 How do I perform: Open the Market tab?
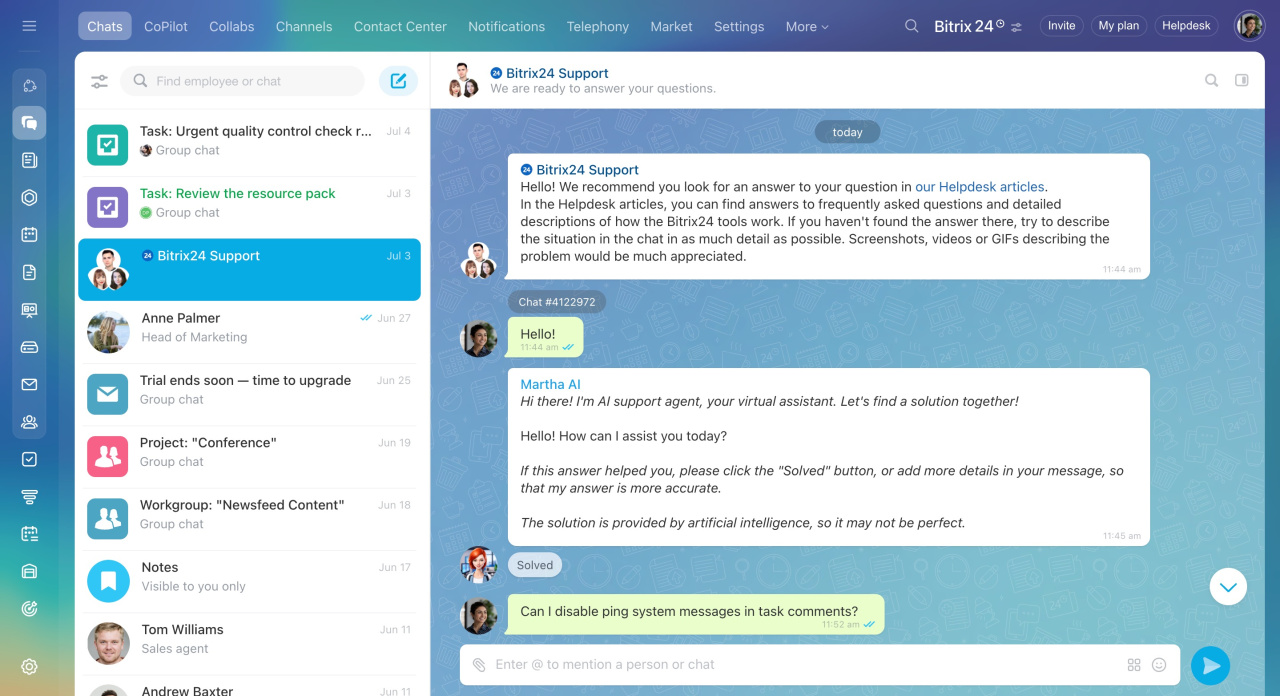pyautogui.click(x=671, y=27)
